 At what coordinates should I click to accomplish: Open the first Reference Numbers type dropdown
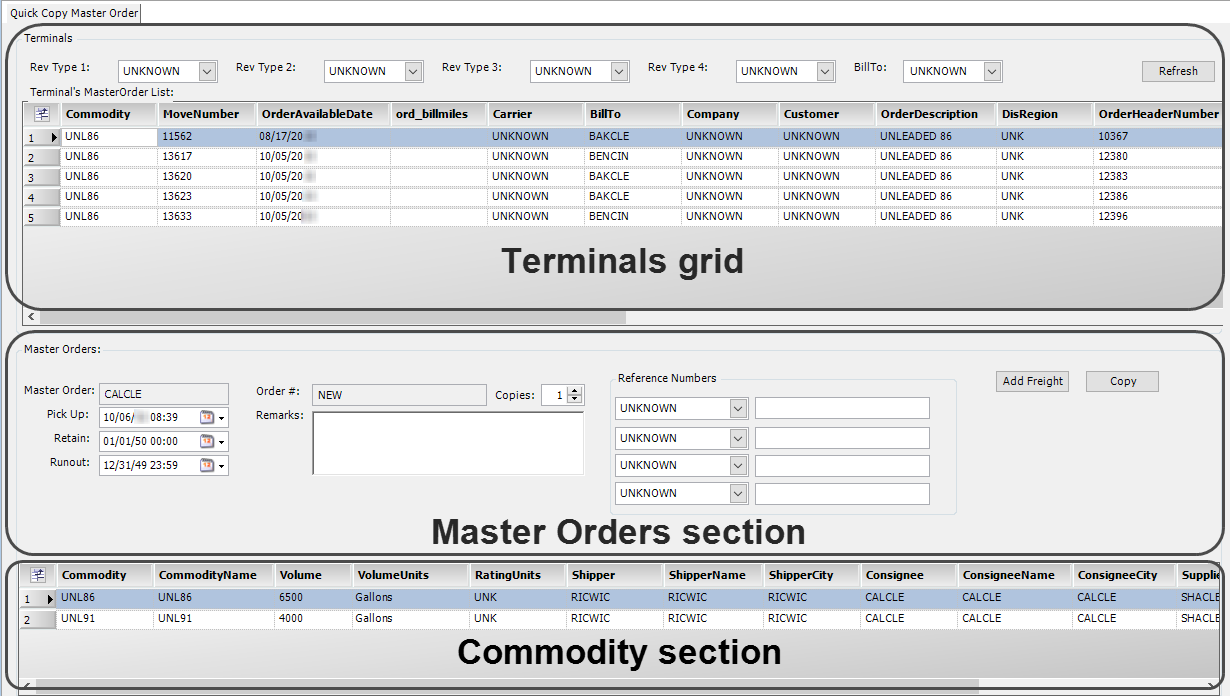pos(738,408)
